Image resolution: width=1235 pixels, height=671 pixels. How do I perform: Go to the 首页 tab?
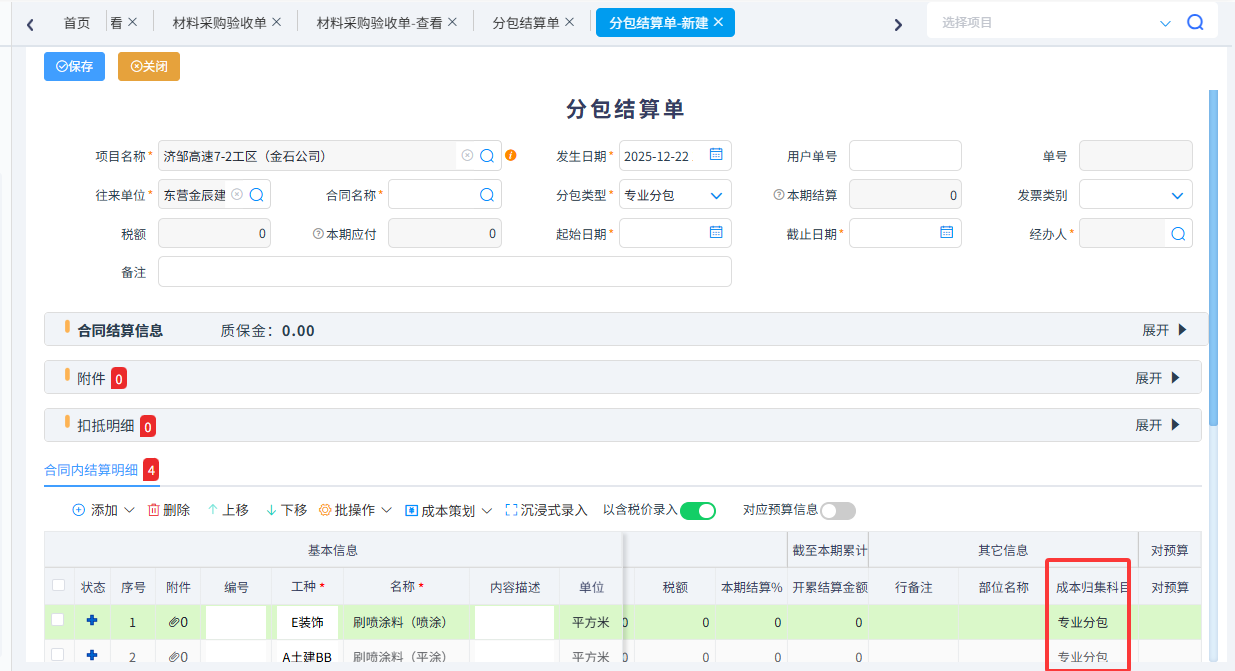pos(77,19)
